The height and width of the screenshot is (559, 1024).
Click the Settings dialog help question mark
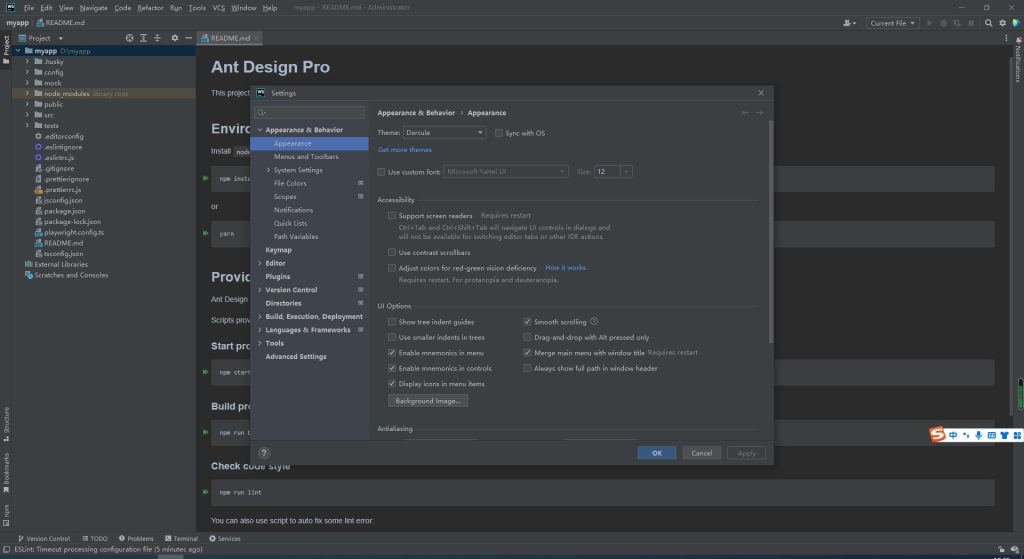click(x=264, y=453)
